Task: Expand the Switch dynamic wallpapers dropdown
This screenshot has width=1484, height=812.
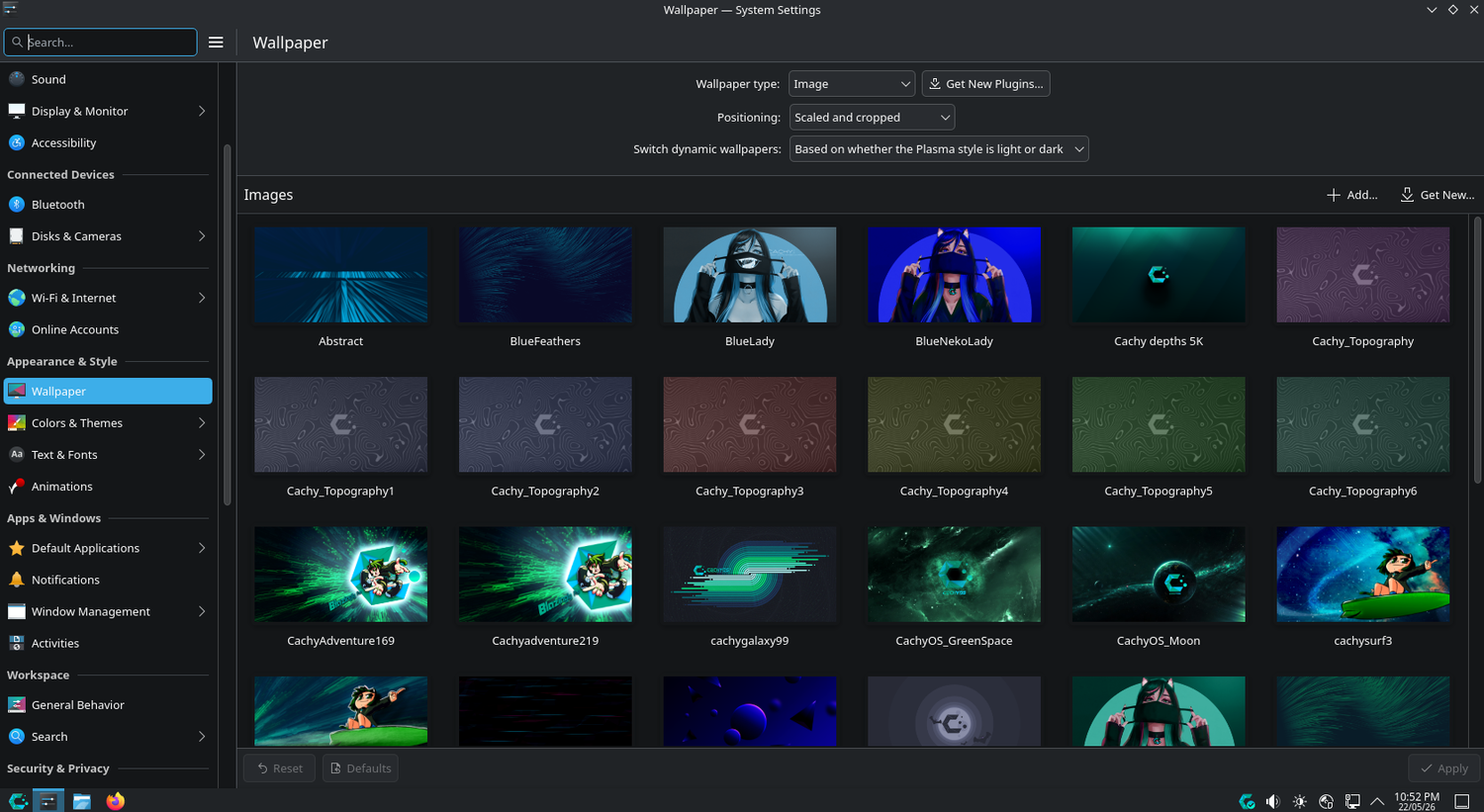Action: pos(939,149)
